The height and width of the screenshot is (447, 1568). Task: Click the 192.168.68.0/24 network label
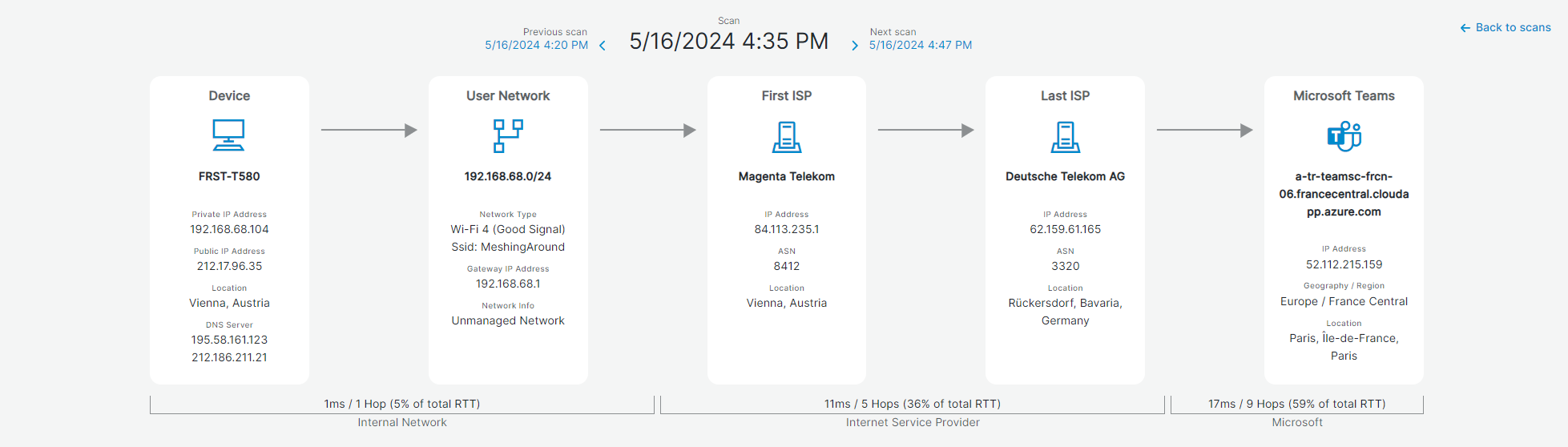[508, 176]
